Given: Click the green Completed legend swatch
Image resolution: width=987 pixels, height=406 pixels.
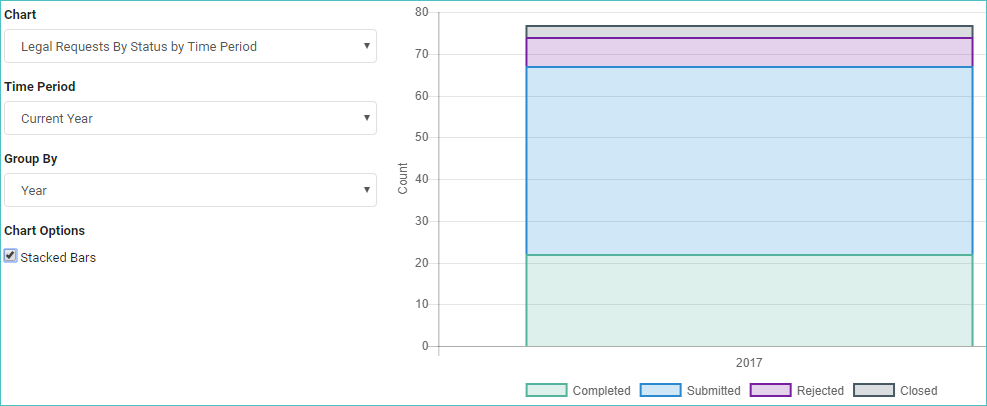Looking at the screenshot, I should click(x=546, y=390).
